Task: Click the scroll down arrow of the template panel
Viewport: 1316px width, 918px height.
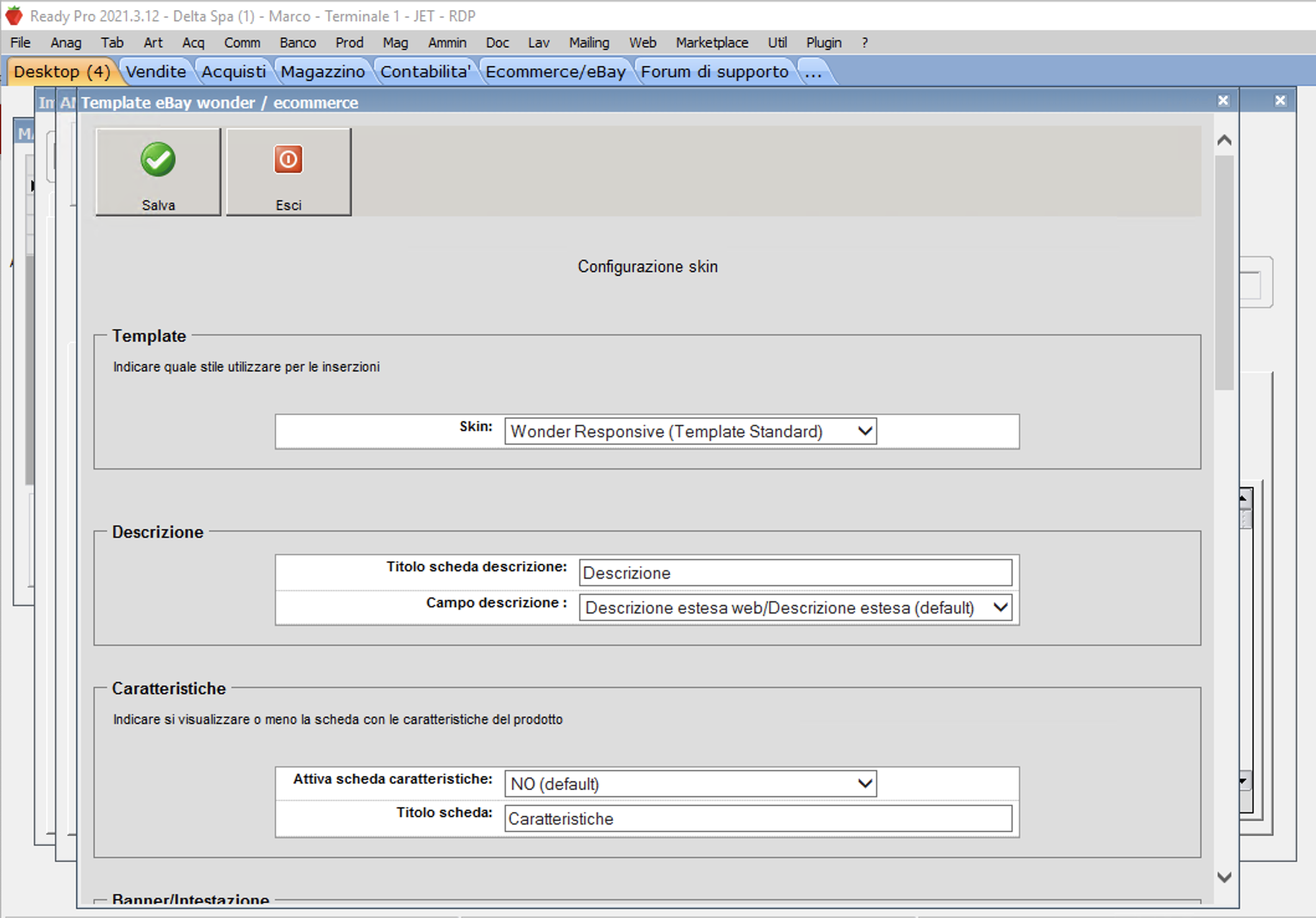Action: pyautogui.click(x=1224, y=876)
